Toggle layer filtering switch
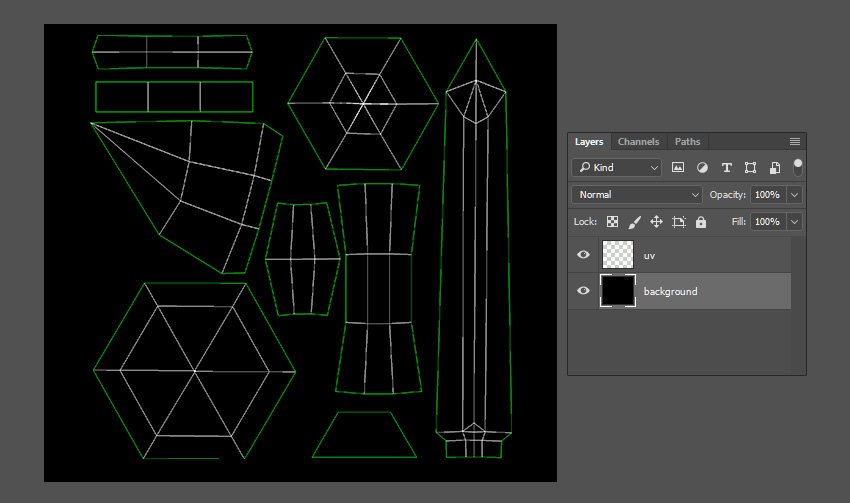The height and width of the screenshot is (503, 850). pos(798,166)
